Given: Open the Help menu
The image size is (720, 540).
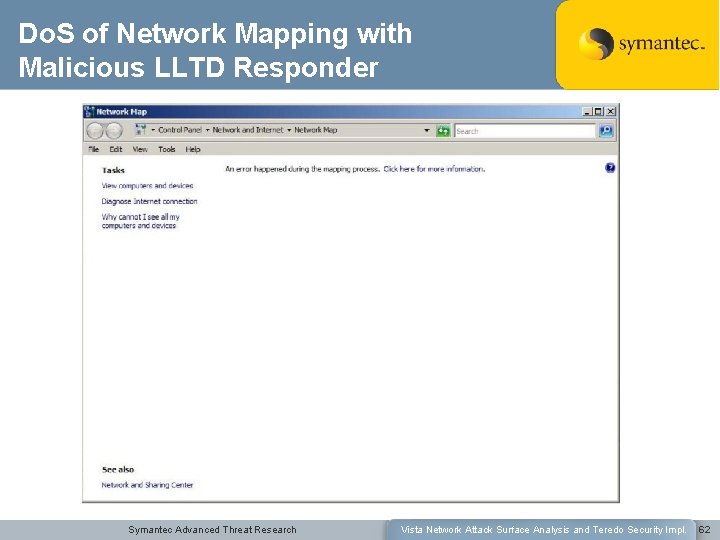Looking at the screenshot, I should pyautogui.click(x=193, y=149).
